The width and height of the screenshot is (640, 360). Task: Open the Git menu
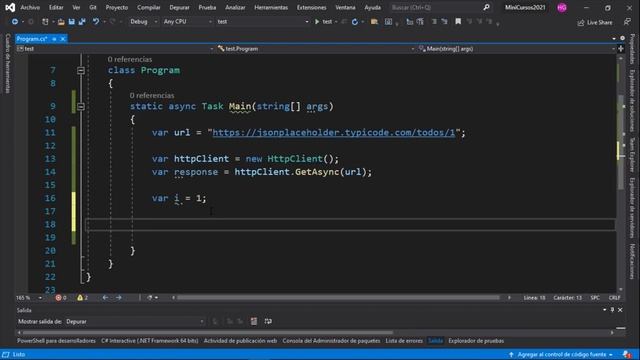coord(93,7)
